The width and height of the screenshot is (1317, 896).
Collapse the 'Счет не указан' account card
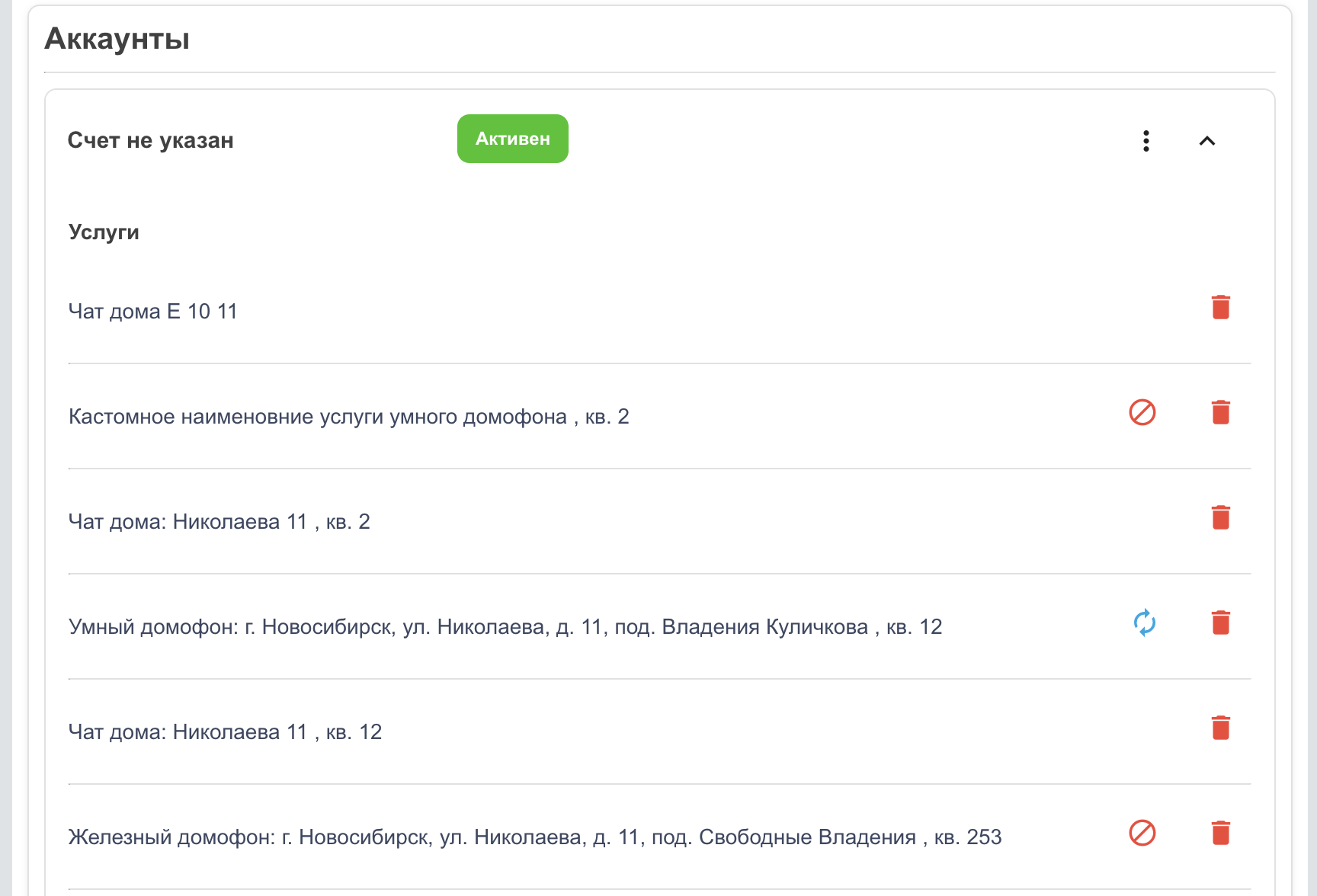[1206, 141]
